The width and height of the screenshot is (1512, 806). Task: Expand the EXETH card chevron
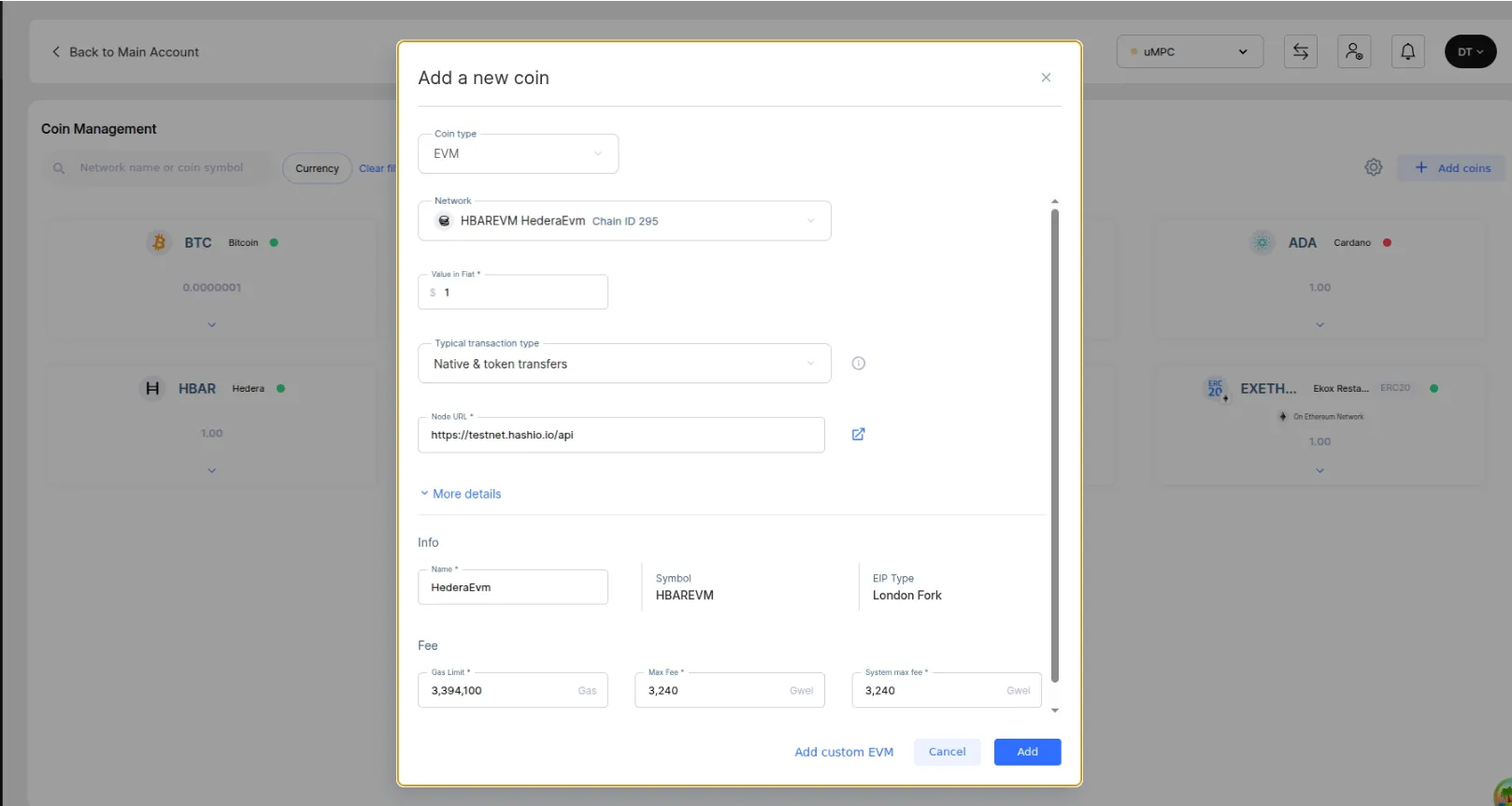point(1319,470)
